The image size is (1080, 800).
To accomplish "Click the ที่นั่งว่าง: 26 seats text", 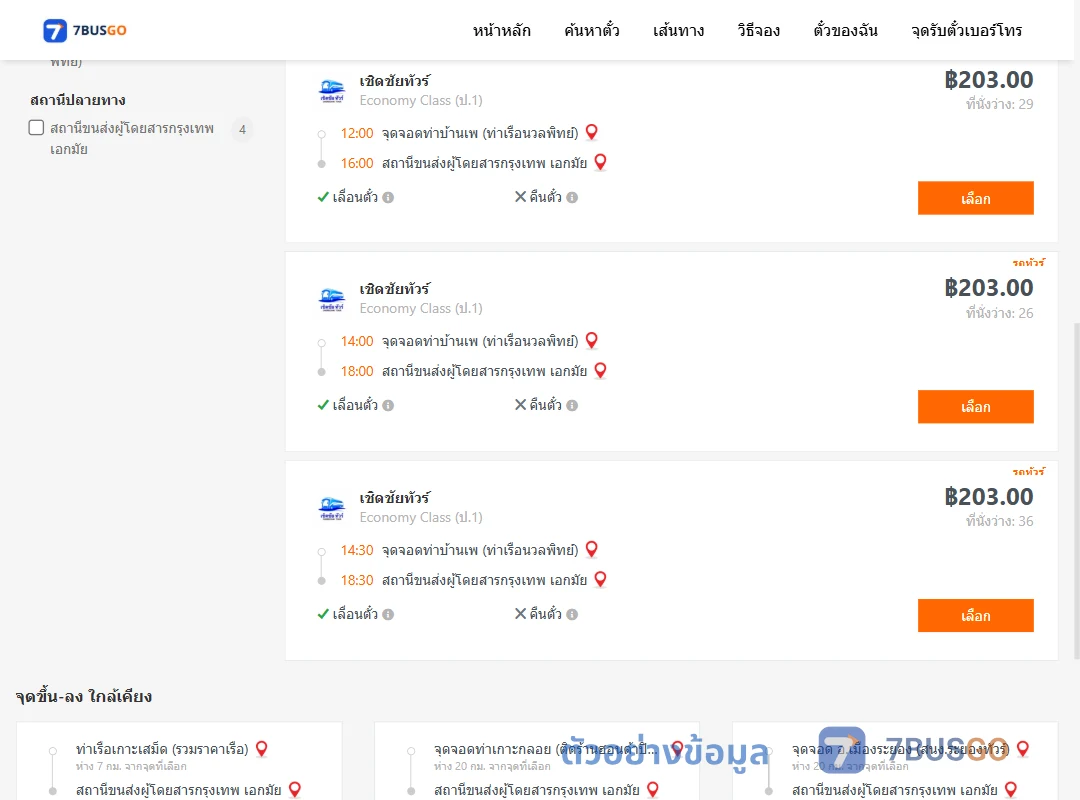I will click(x=999, y=313).
